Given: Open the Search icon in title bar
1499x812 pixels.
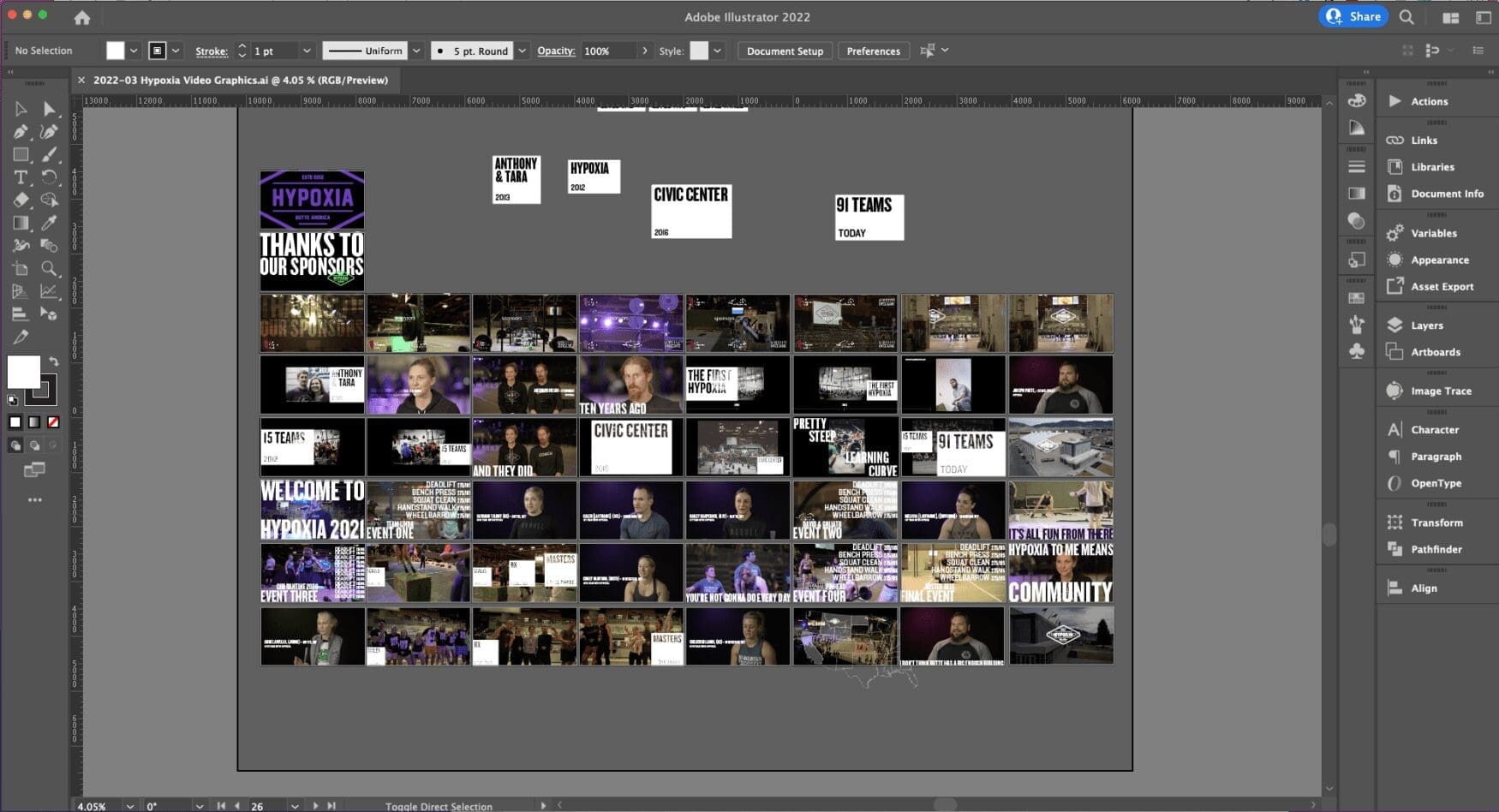Looking at the screenshot, I should click(1406, 17).
